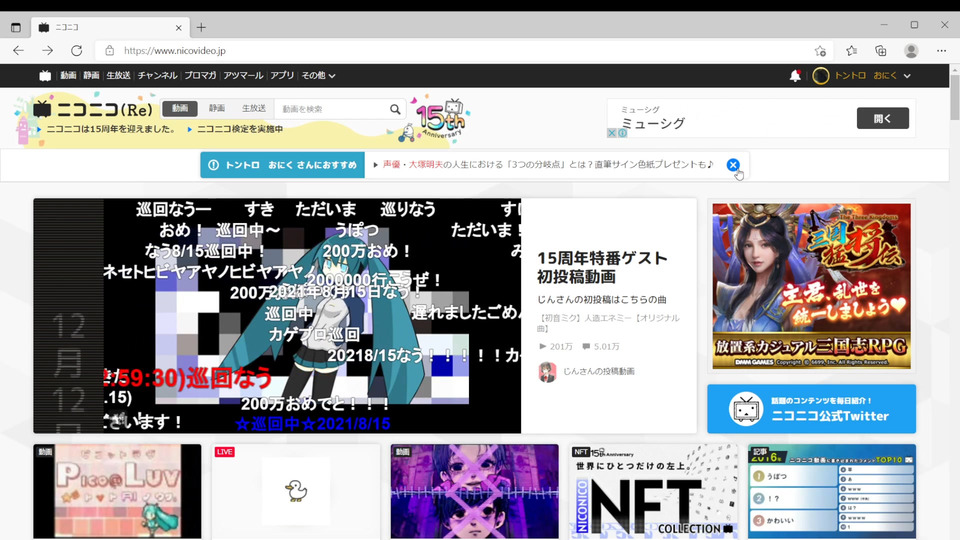This screenshot has width=960, height=540.
Task: Go back with the browser back arrow
Action: (x=18, y=51)
